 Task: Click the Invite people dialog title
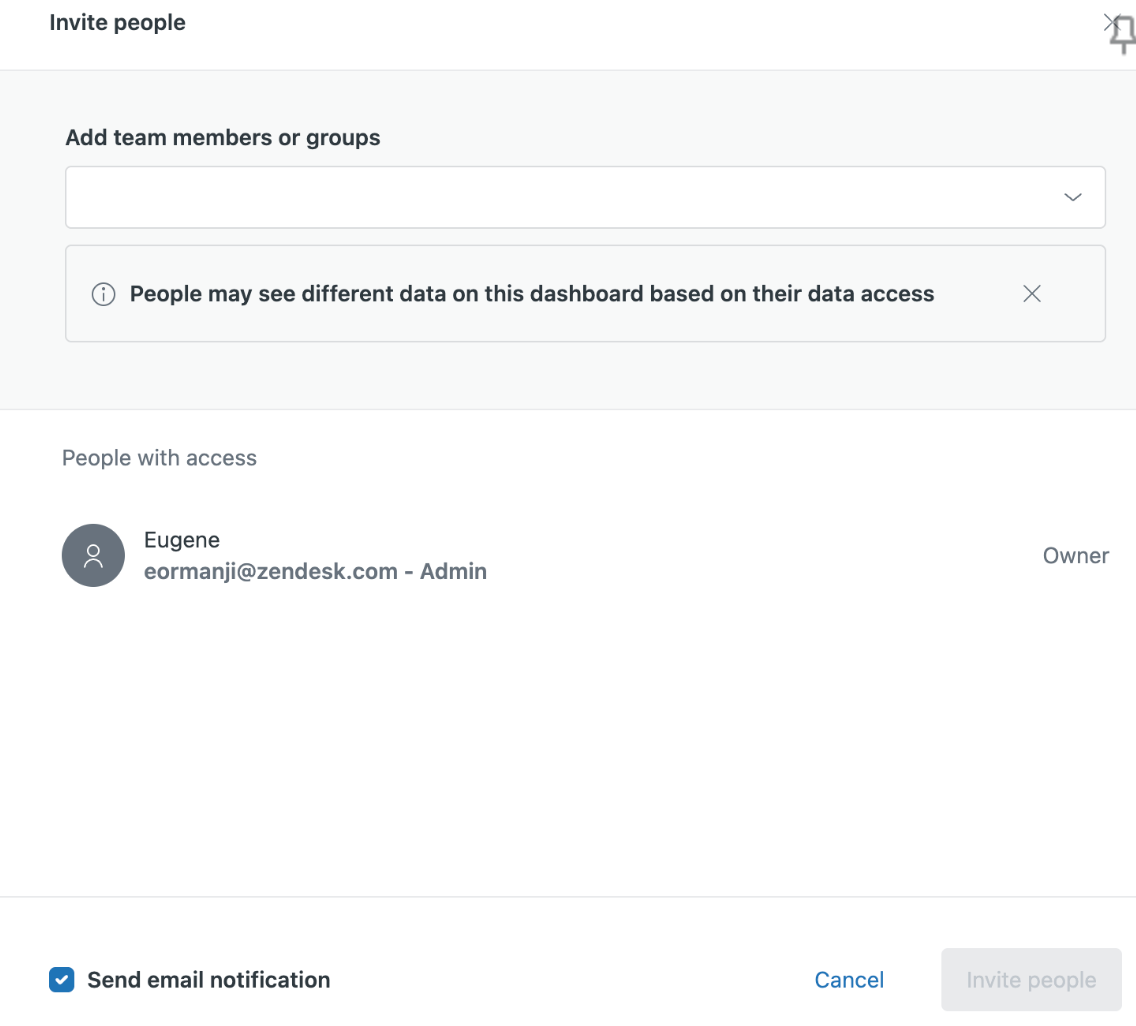pyautogui.click(x=117, y=22)
